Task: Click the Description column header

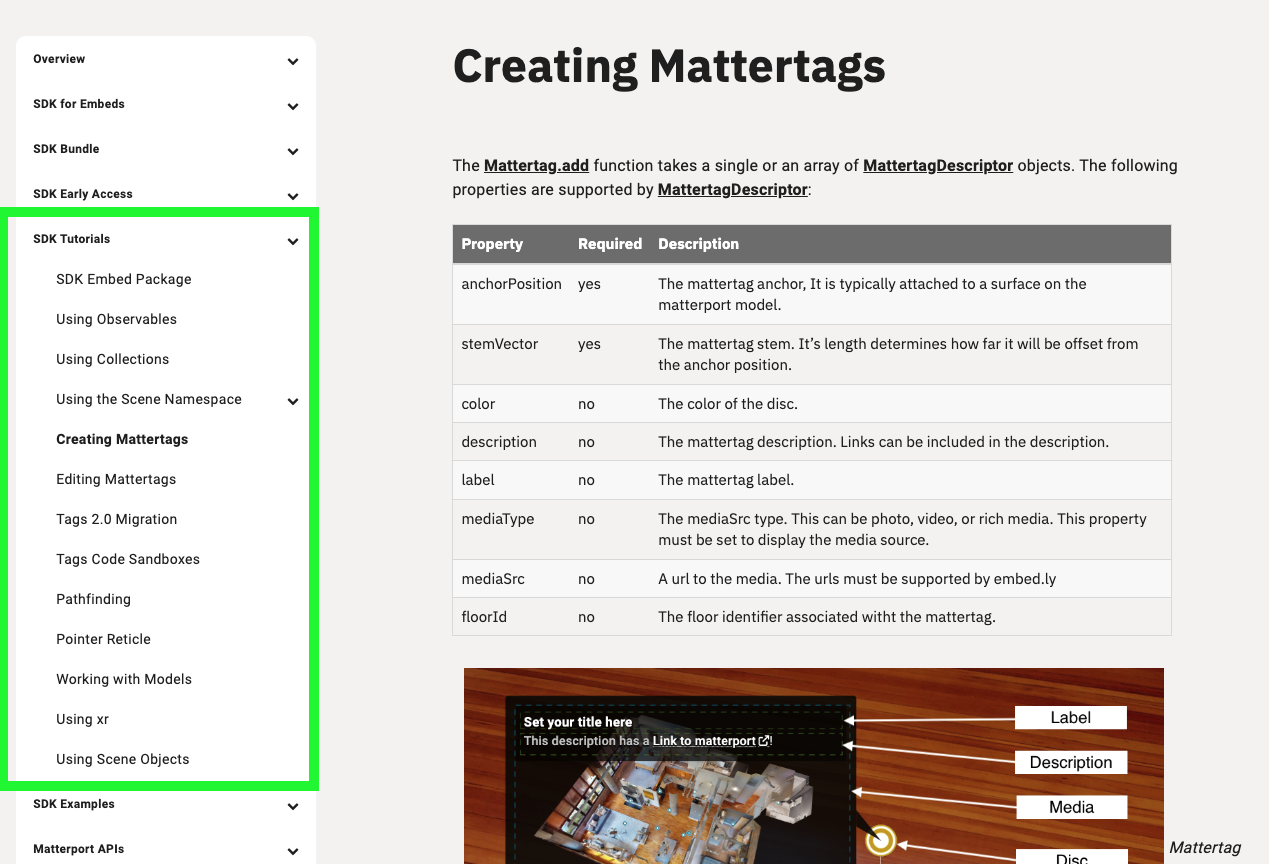Action: [x=699, y=244]
